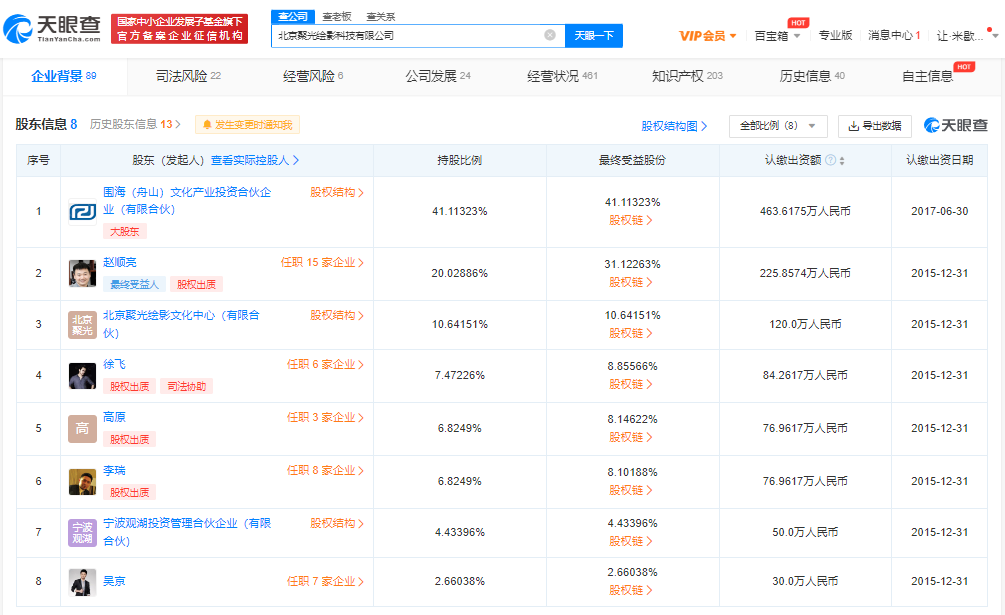Screen dimensions: 1005x615
Task: Click the 宁波观湖 shareholder logo icon
Action: [82, 531]
